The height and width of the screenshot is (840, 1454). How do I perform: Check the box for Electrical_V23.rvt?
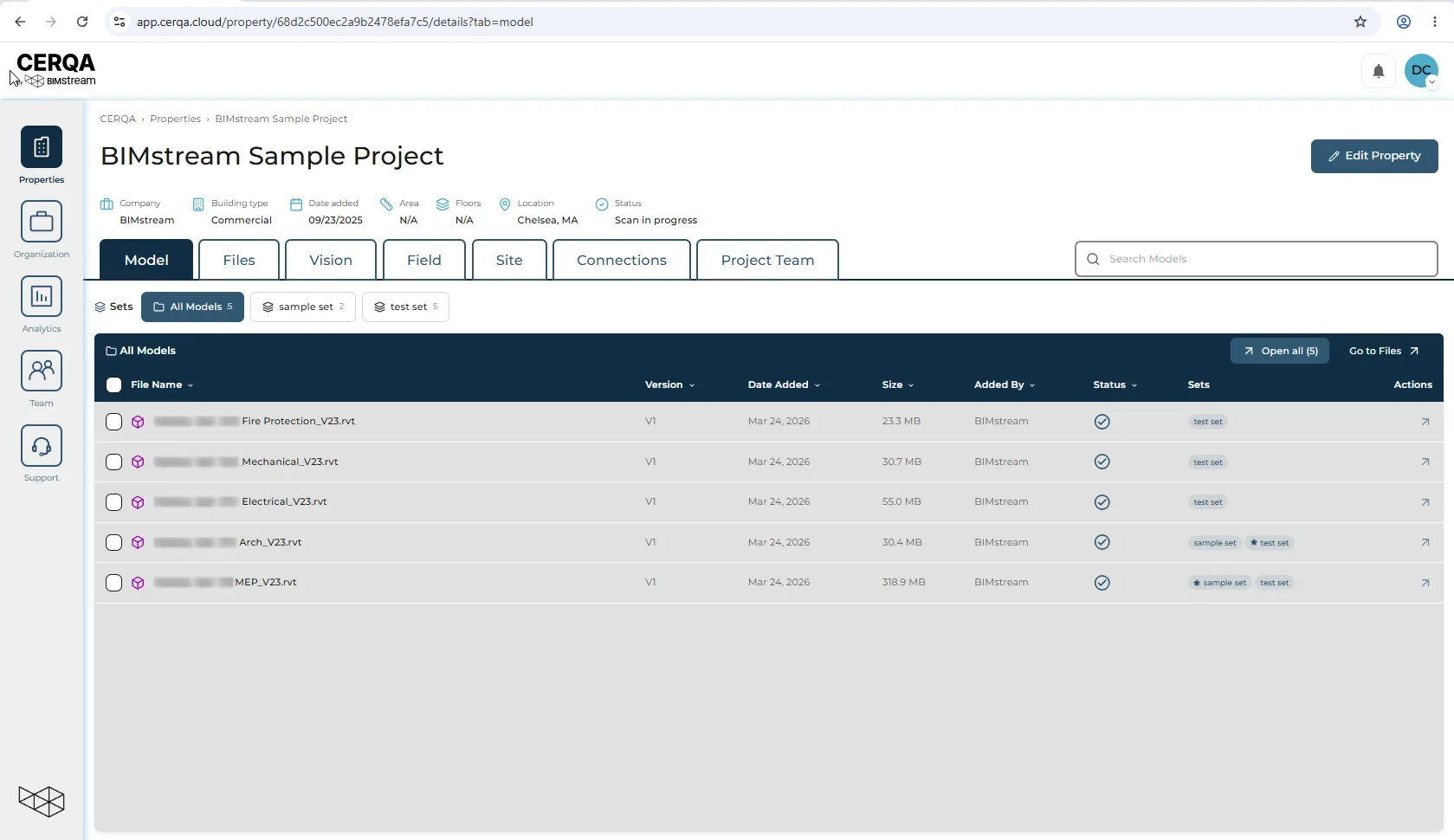tap(113, 502)
